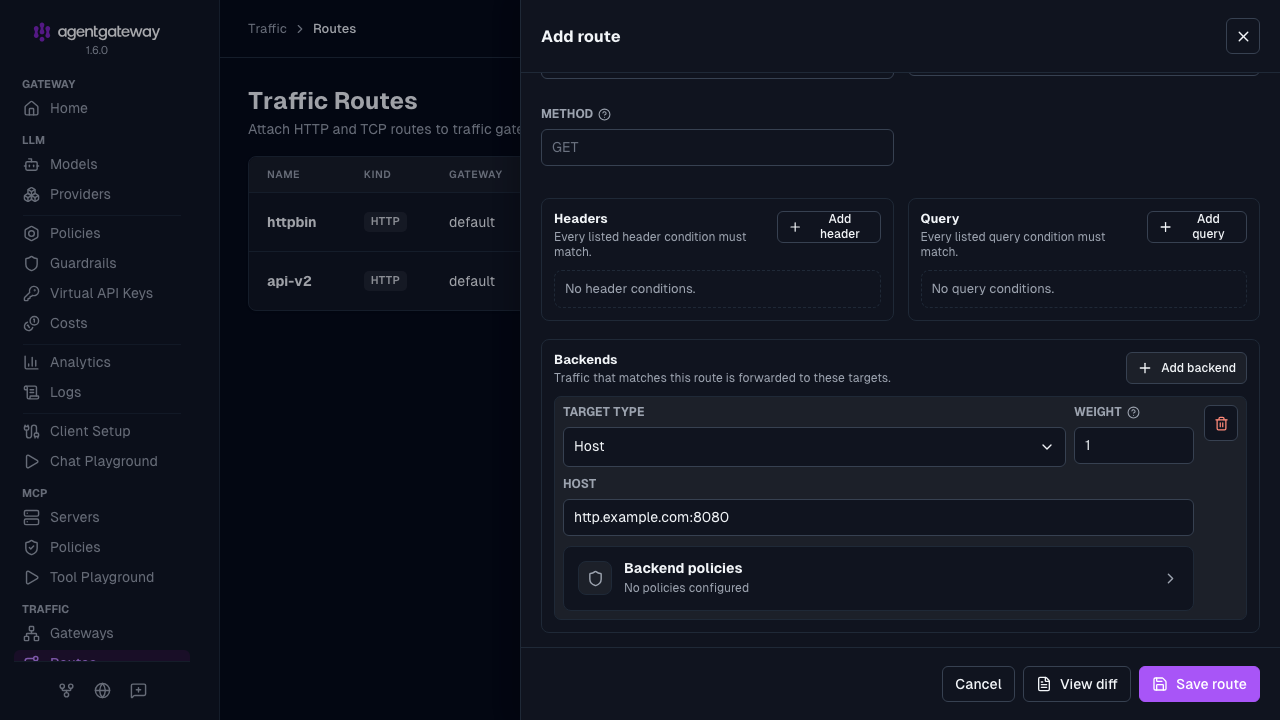Image resolution: width=1280 pixels, height=720 pixels.
Task: Click the globe icon at sidebar bottom
Action: 102,690
